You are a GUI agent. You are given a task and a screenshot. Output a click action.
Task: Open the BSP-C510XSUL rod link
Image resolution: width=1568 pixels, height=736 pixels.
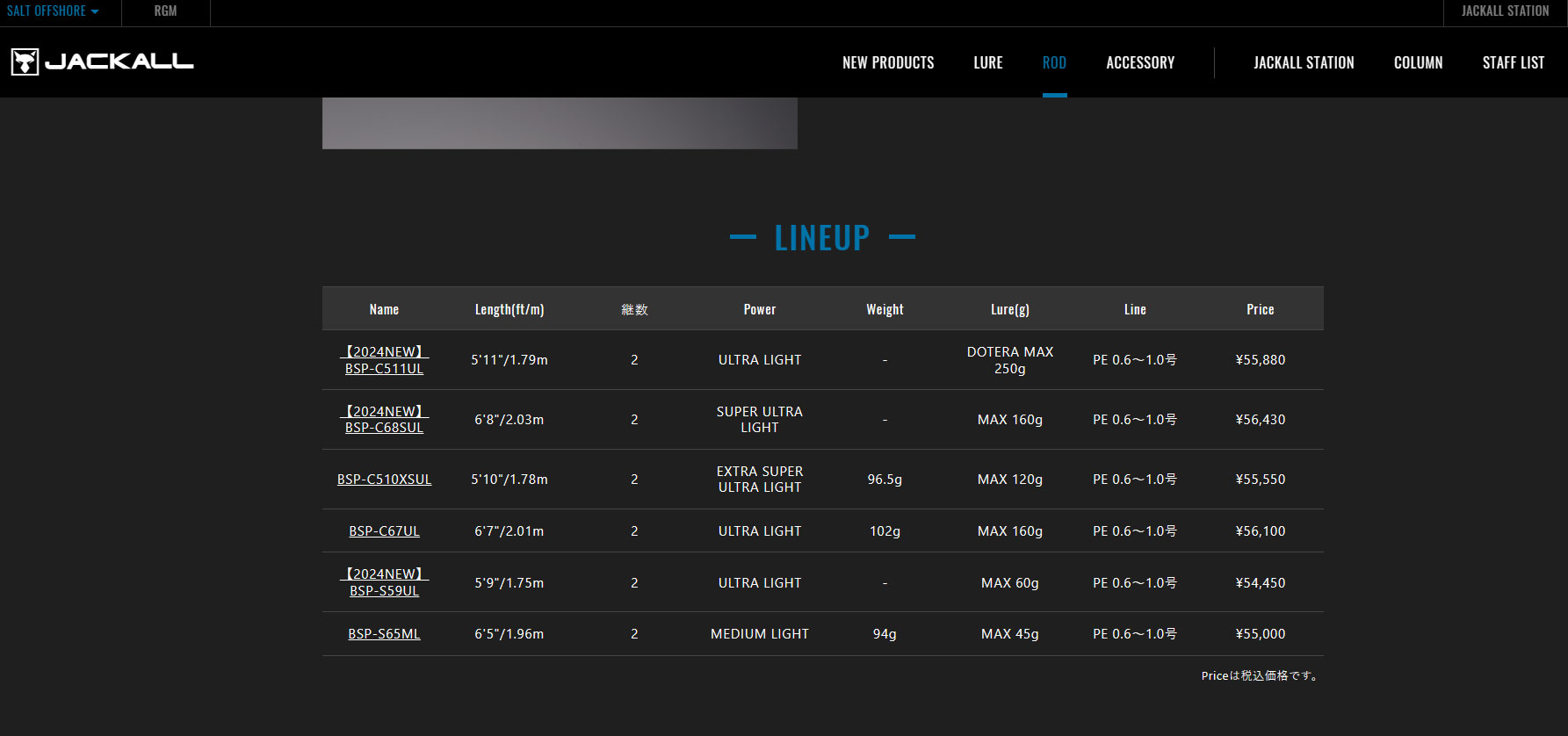[x=384, y=480]
